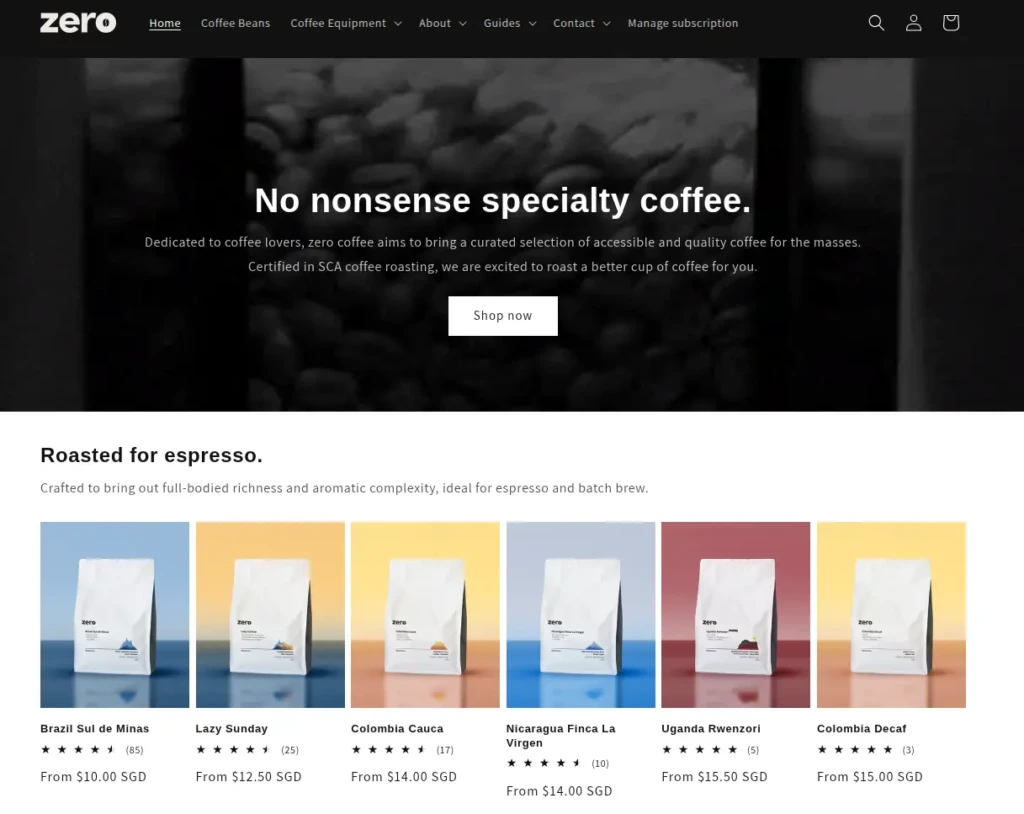Expand the About menu
This screenshot has width=1024, height=814.
pyautogui.click(x=442, y=23)
